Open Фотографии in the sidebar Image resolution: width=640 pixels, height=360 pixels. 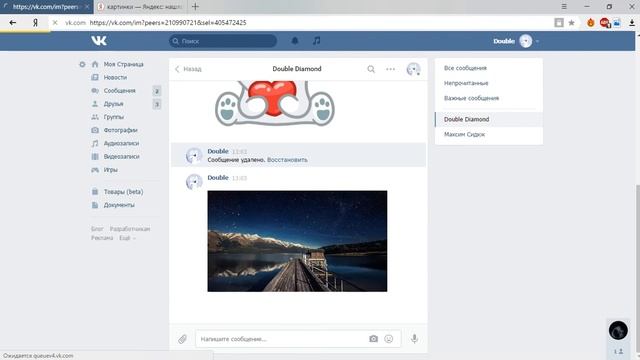120,130
